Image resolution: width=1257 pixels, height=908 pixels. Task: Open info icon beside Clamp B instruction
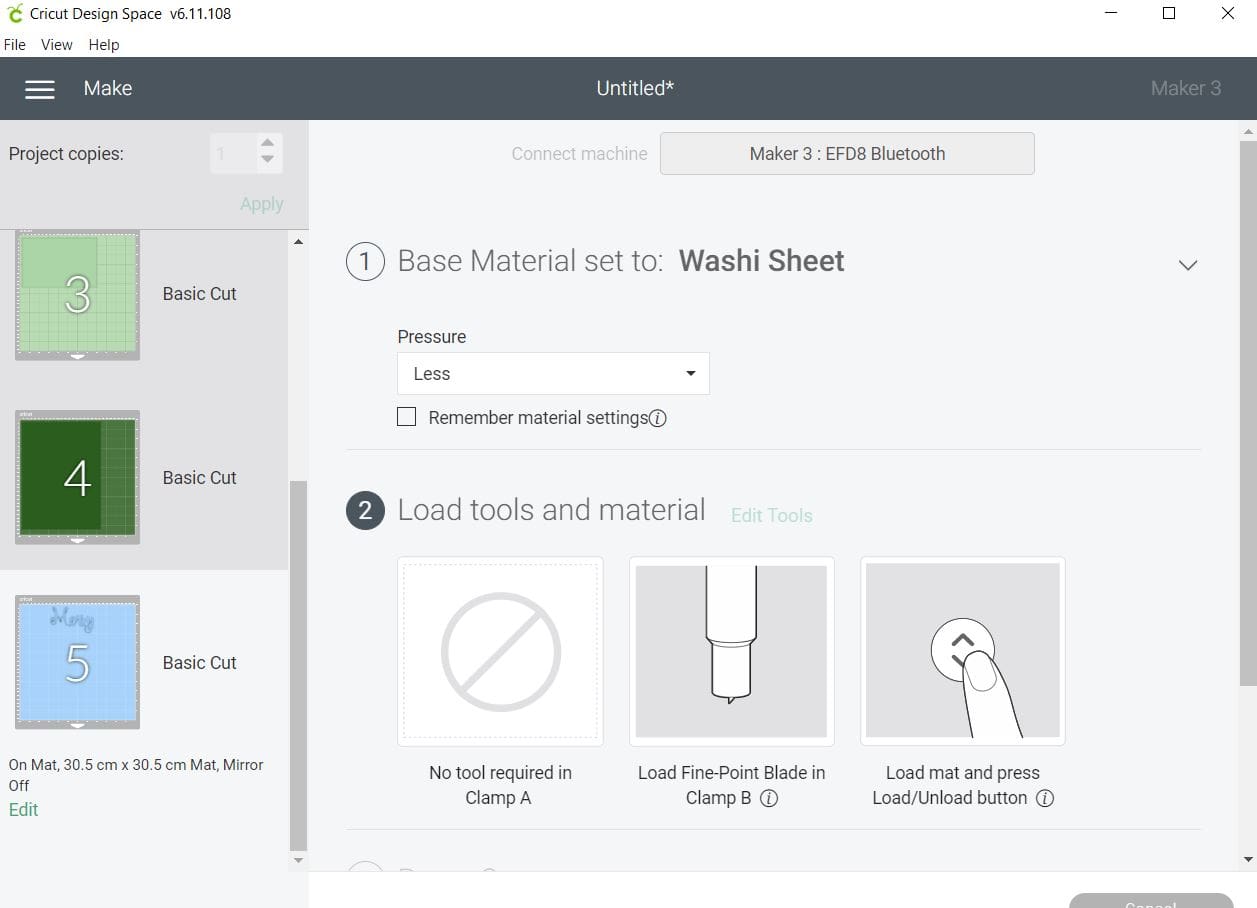[x=769, y=798]
